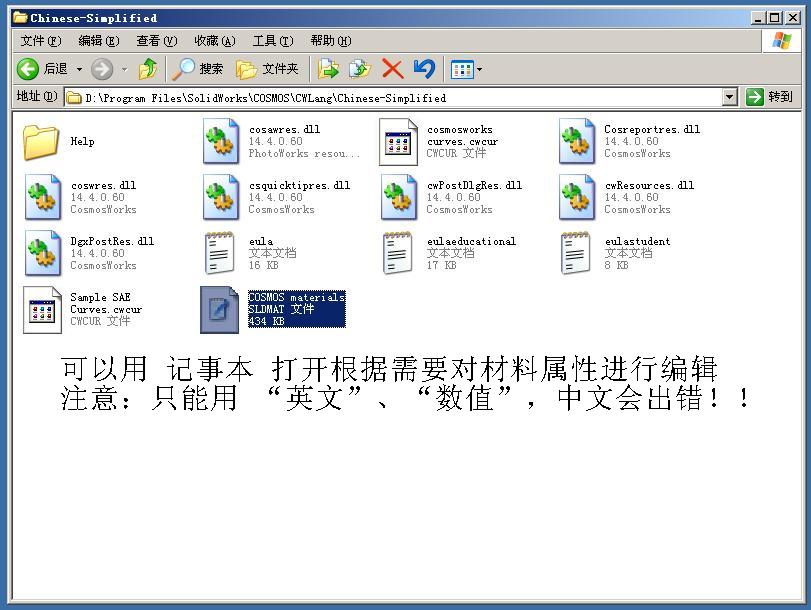The height and width of the screenshot is (610, 811).
Task: Click the 转到 (Go) button
Action: coord(770,97)
